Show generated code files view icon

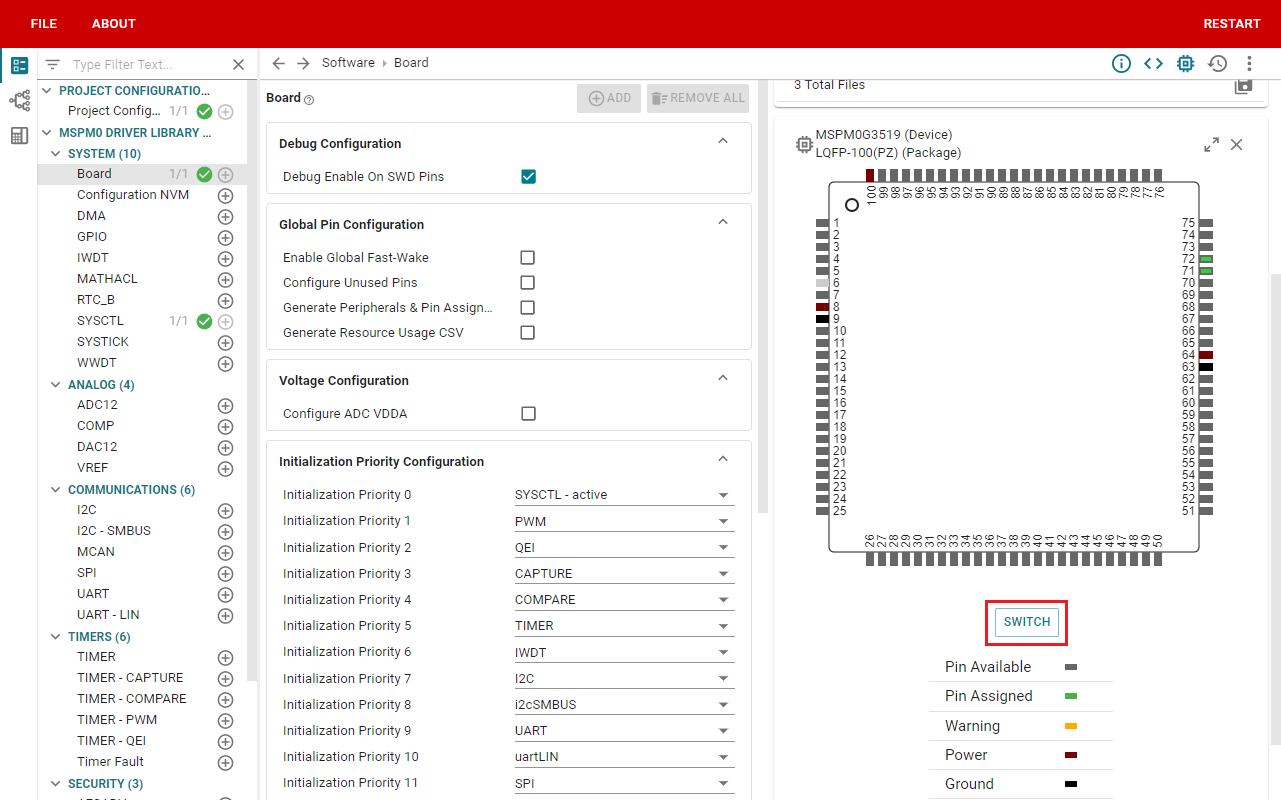point(1153,63)
